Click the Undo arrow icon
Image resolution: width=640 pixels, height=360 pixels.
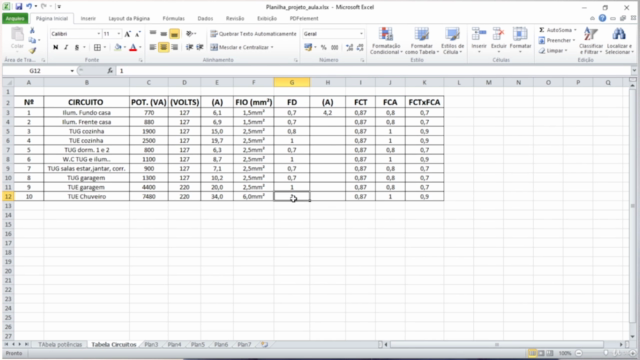(x=29, y=7)
